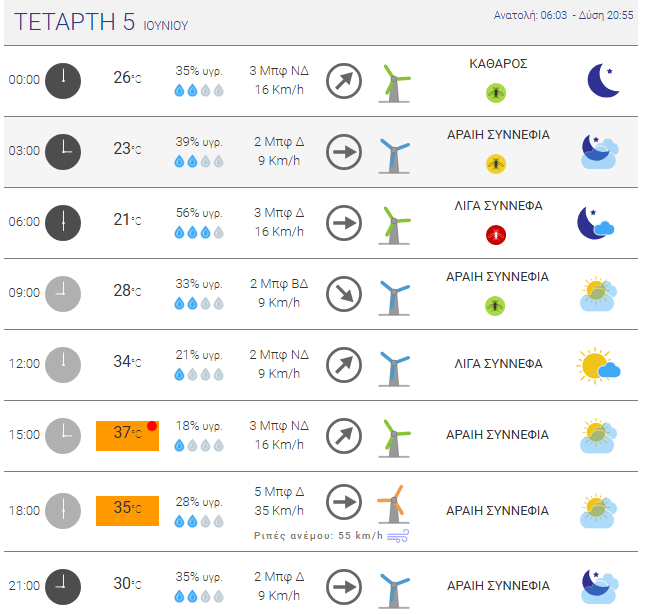Click the ΤΕΤΑΡΤΗ 5 ΙΟΥΝΙΟΥ day heading
Image resolution: width=646 pixels, height=614 pixels.
coord(101,22)
